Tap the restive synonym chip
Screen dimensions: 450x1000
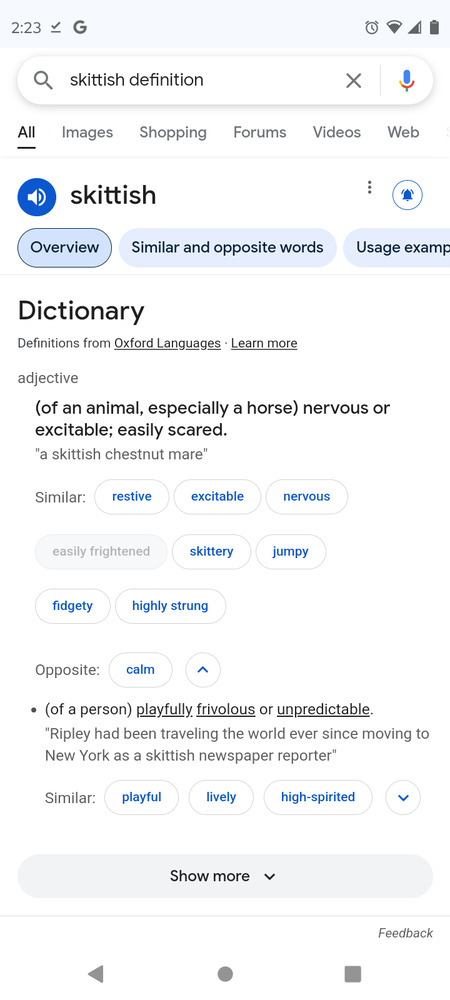click(132, 496)
